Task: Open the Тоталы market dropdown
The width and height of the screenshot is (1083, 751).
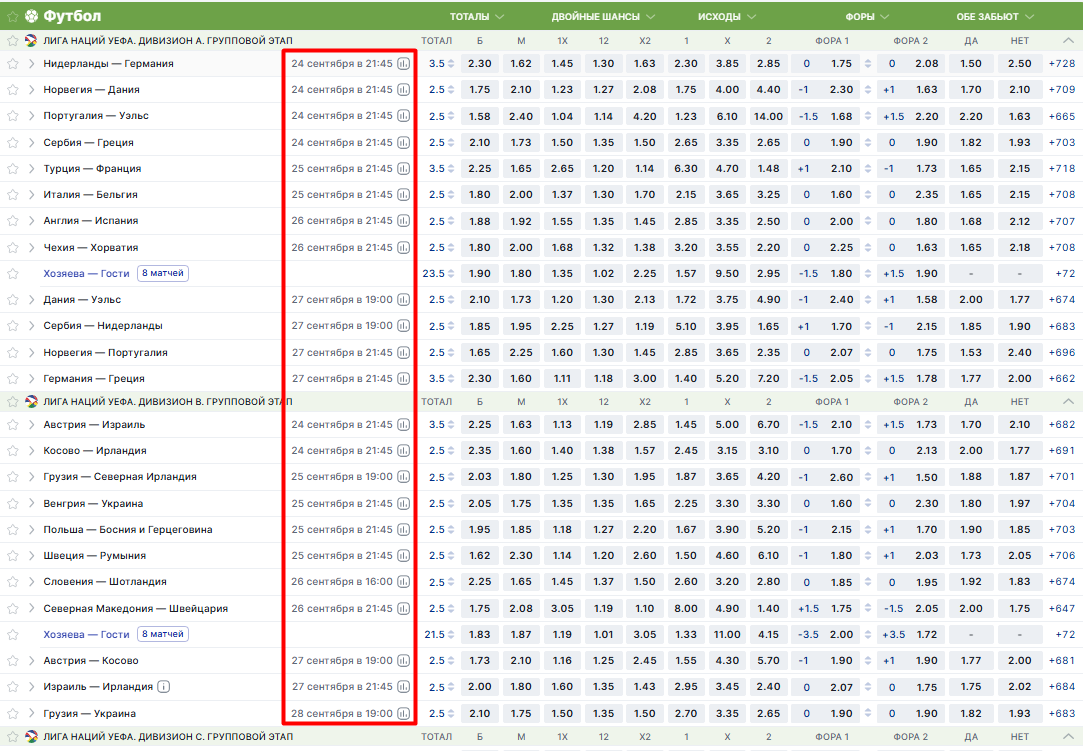Action: 477,17
